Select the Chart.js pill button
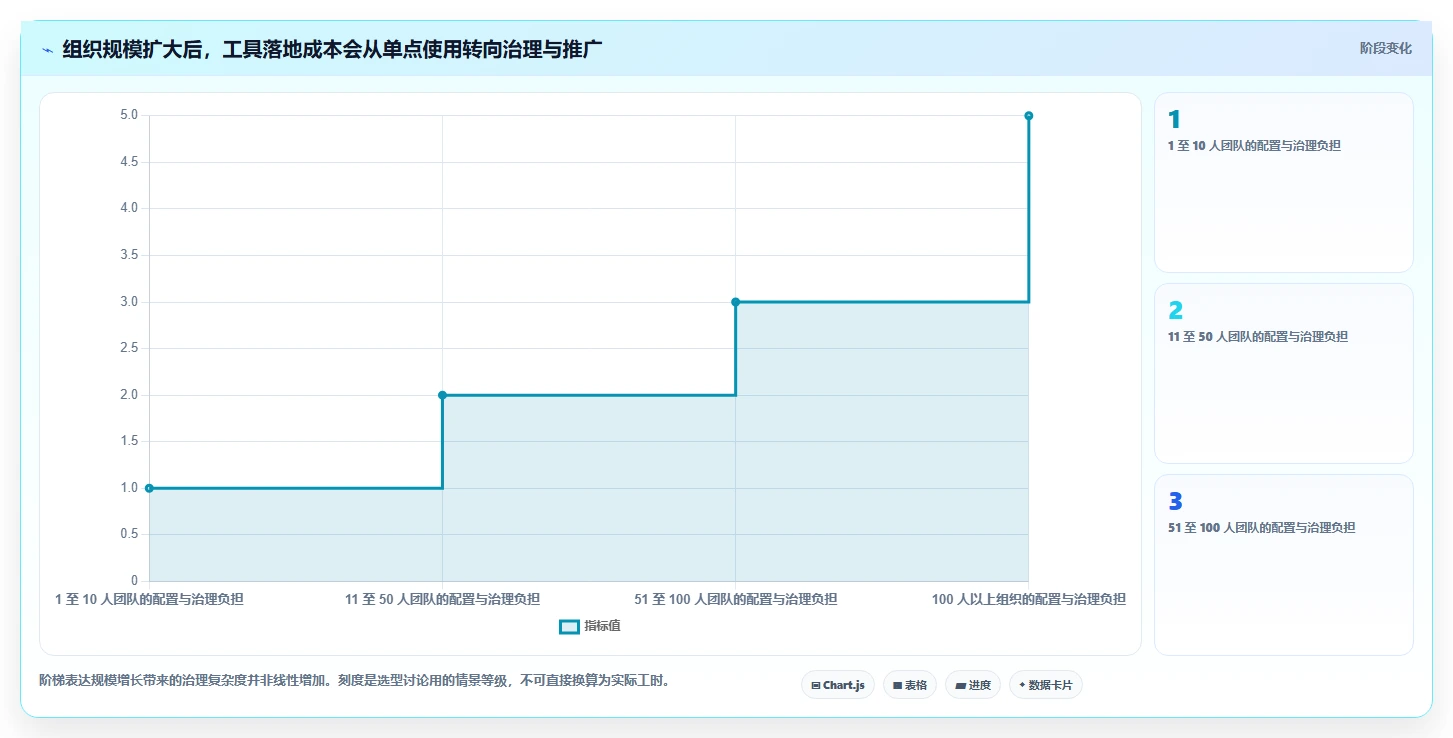Screen dimensions: 1453x738 pos(838,685)
